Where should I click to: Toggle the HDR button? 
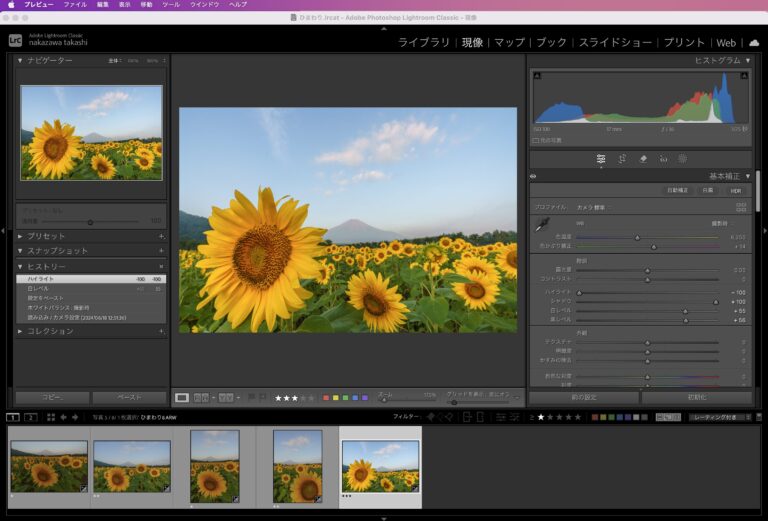pos(736,190)
